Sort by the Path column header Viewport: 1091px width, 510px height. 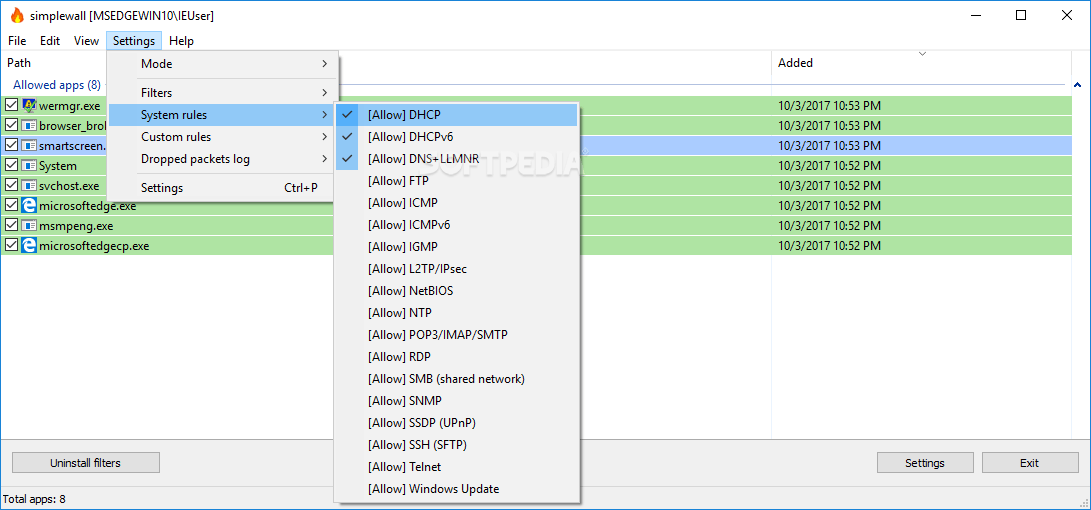[19, 63]
